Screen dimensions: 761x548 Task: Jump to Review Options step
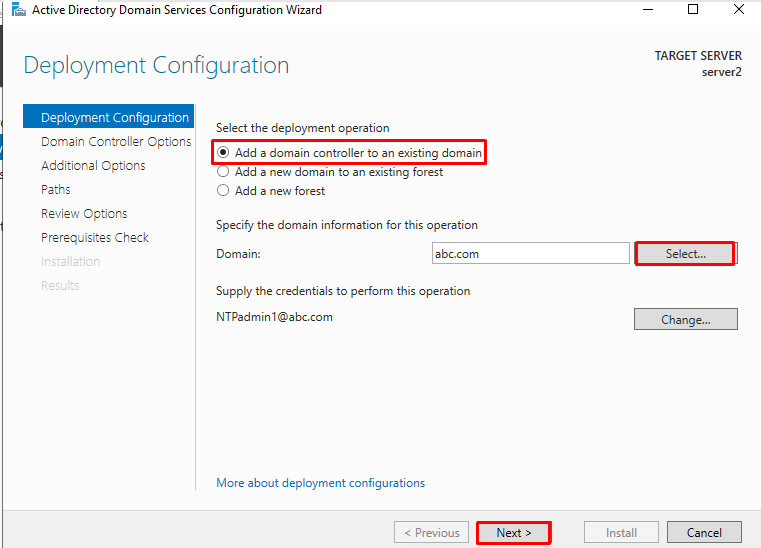84,214
